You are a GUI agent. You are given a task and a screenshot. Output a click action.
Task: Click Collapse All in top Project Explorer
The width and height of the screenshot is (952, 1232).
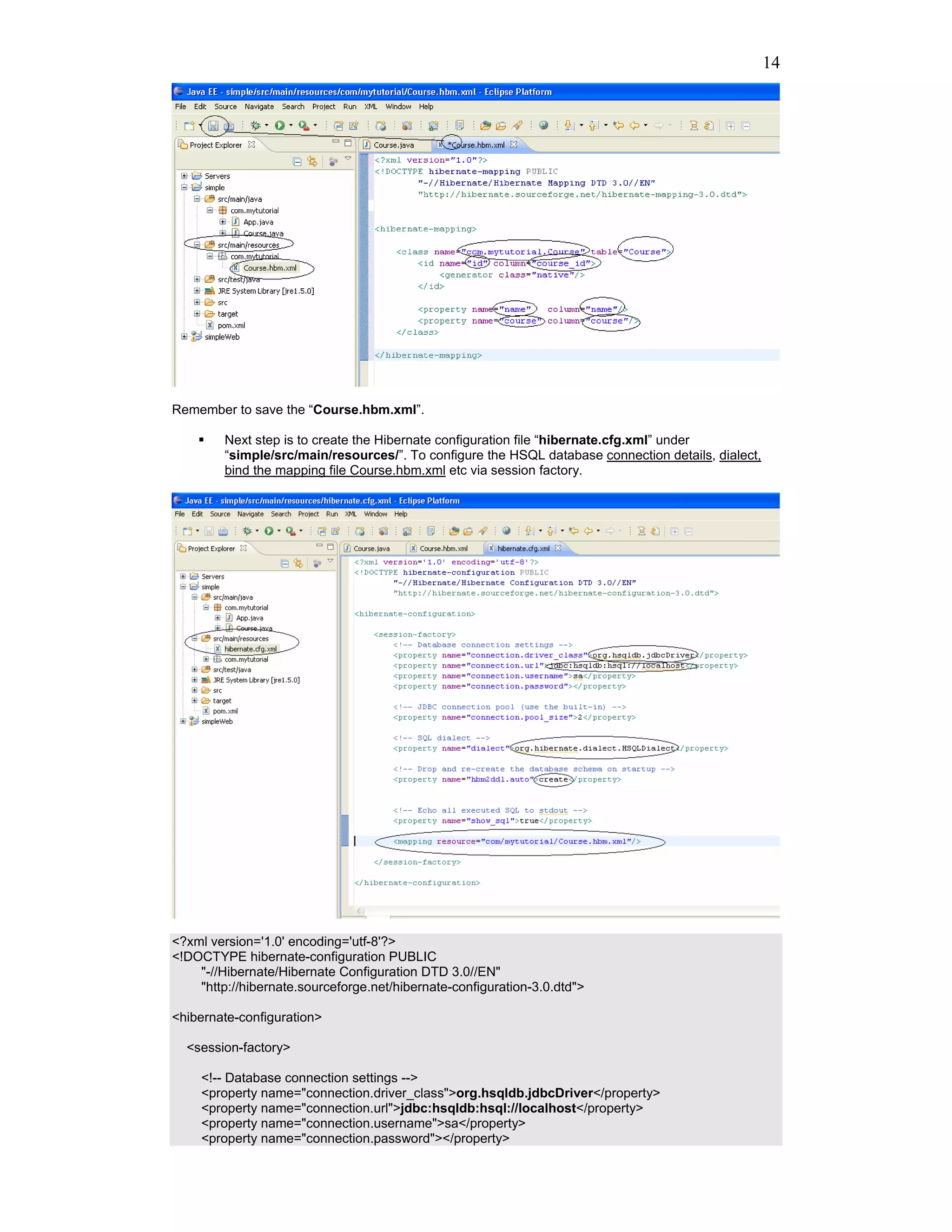click(x=297, y=162)
